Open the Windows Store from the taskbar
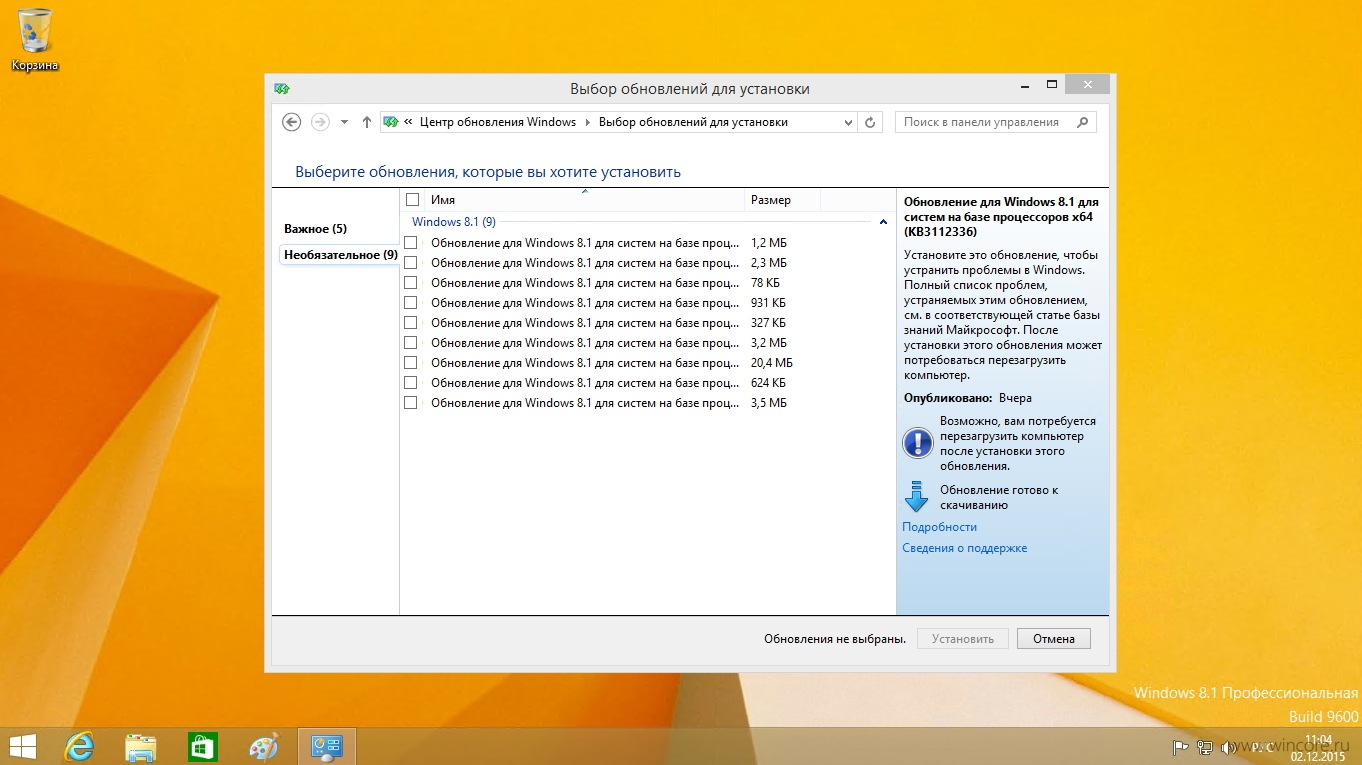The height and width of the screenshot is (765, 1362). click(202, 746)
